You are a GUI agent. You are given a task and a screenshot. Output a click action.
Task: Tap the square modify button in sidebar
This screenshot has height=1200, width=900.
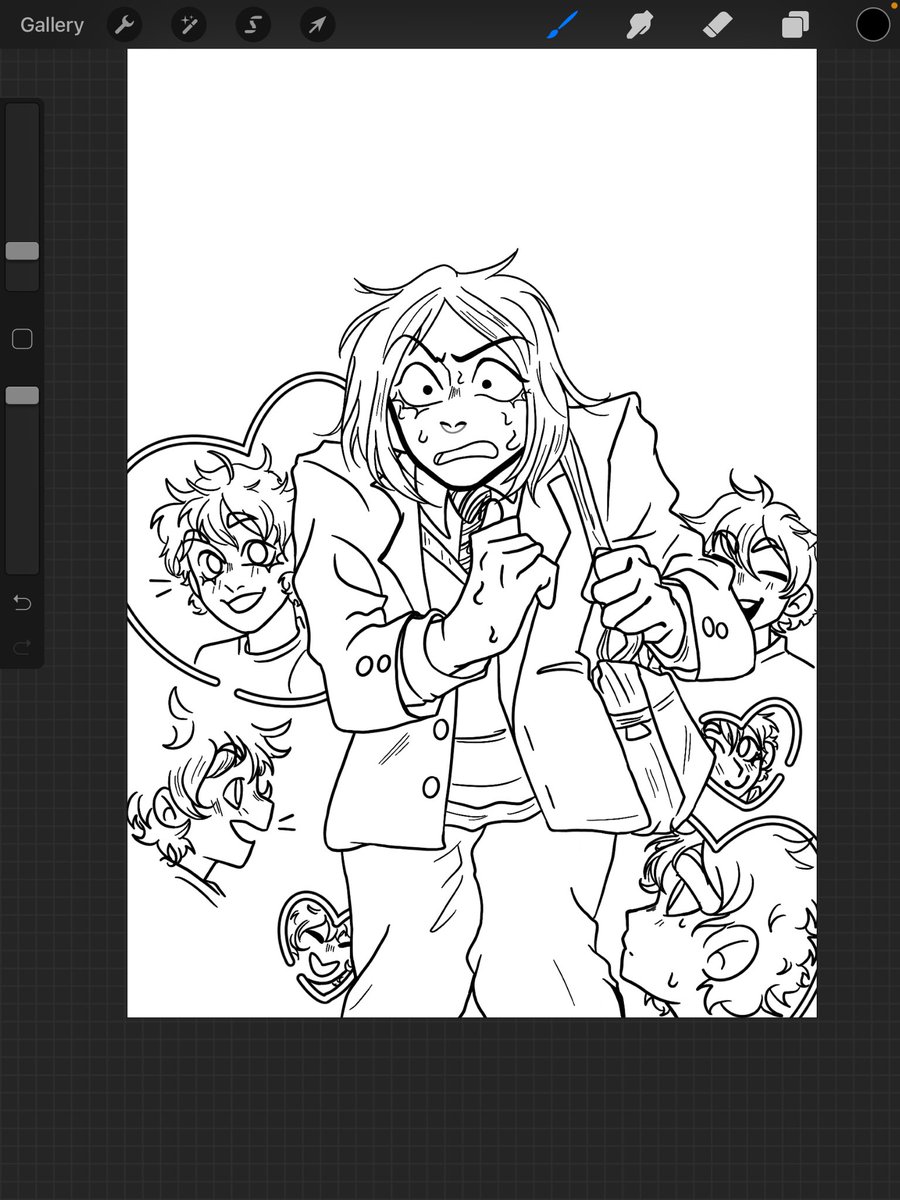pyautogui.click(x=22, y=339)
